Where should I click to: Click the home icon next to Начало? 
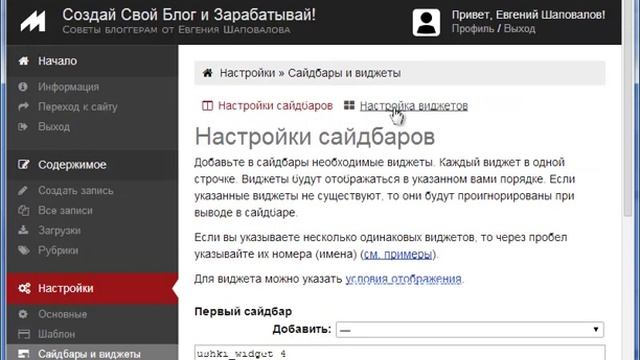click(24, 61)
